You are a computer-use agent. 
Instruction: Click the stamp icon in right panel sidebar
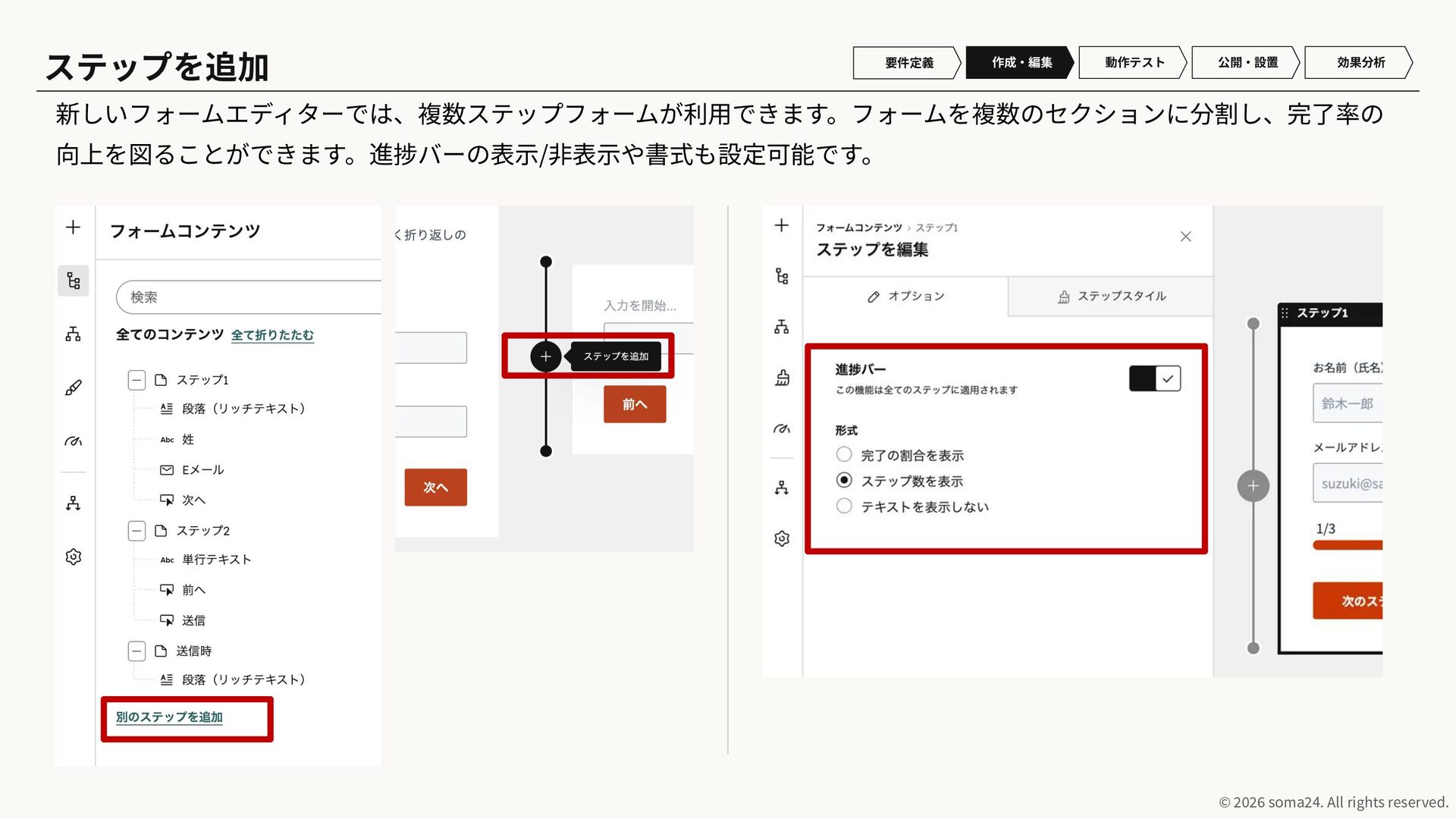tap(782, 378)
